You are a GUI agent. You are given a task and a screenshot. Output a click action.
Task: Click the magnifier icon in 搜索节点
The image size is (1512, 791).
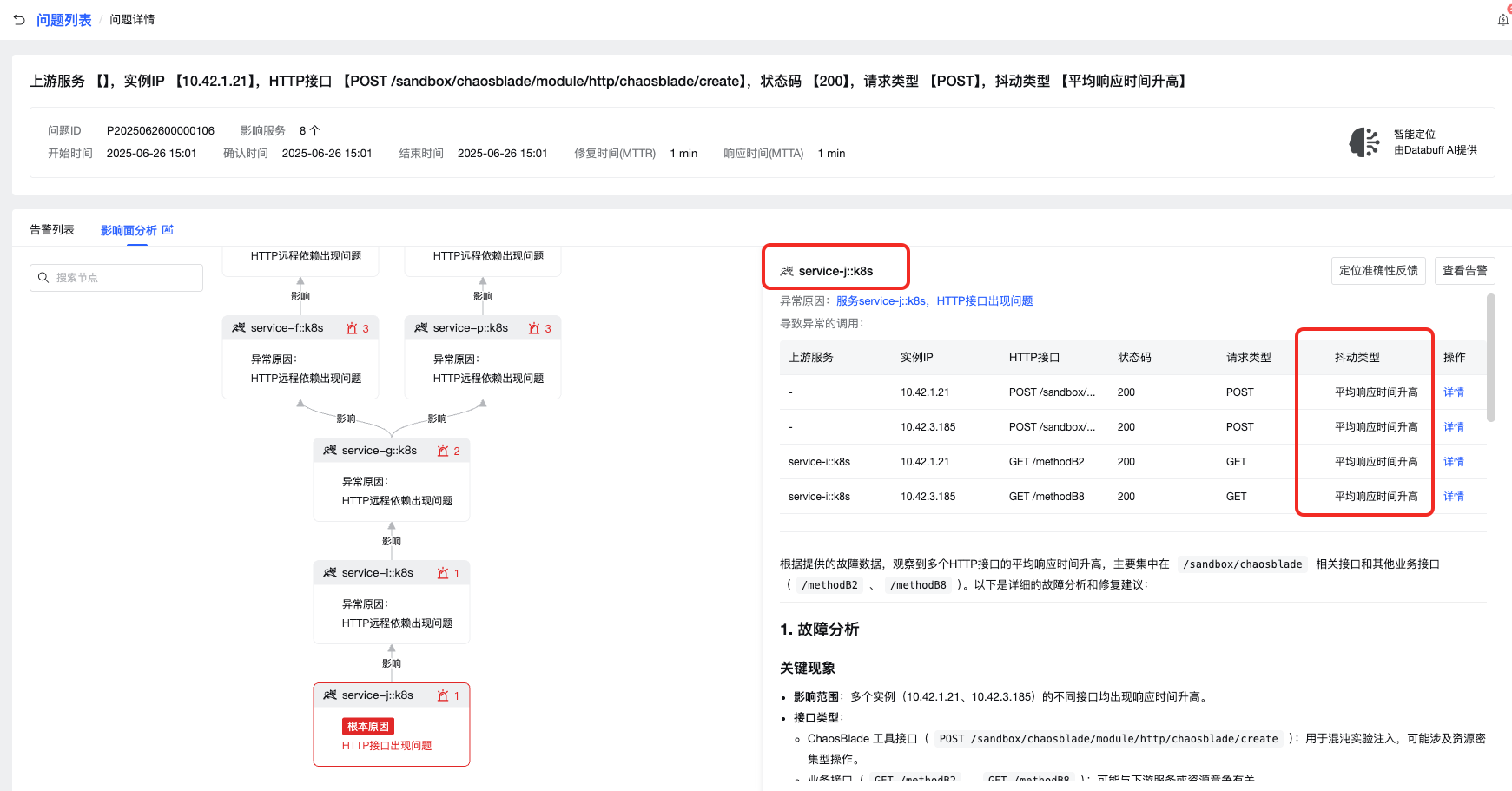point(43,278)
